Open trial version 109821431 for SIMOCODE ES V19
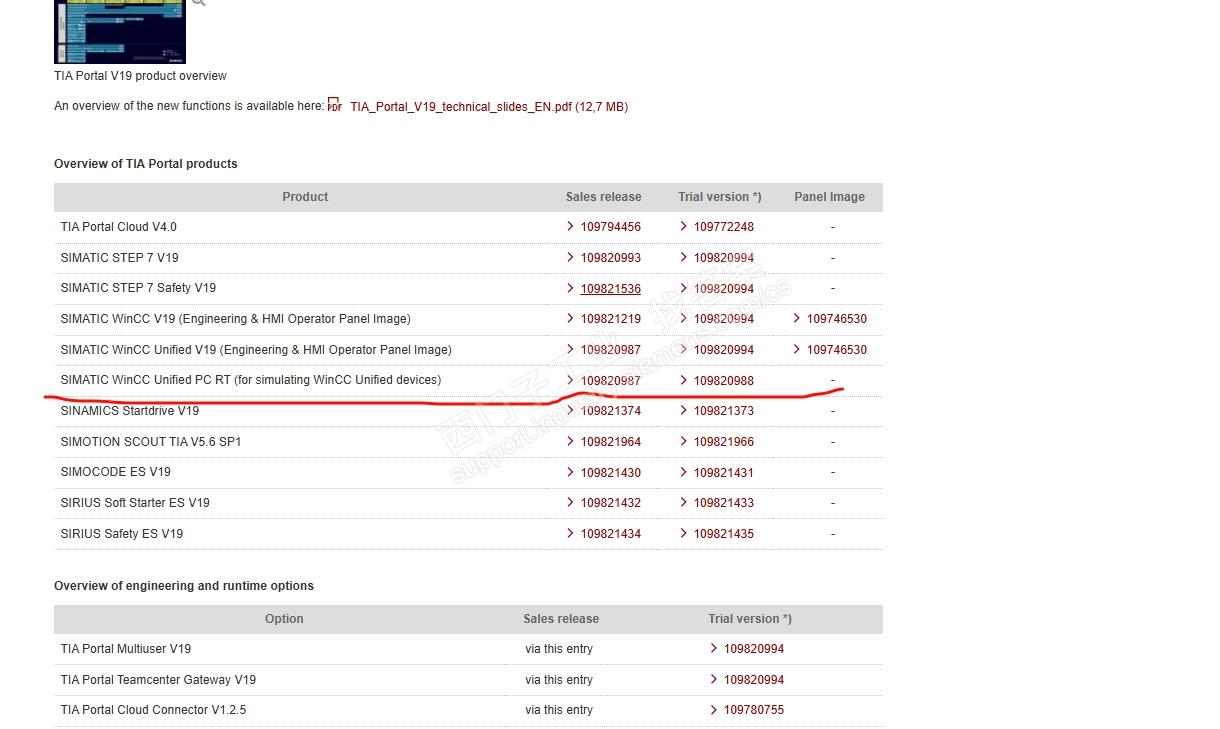1220x729 pixels. [x=724, y=473]
